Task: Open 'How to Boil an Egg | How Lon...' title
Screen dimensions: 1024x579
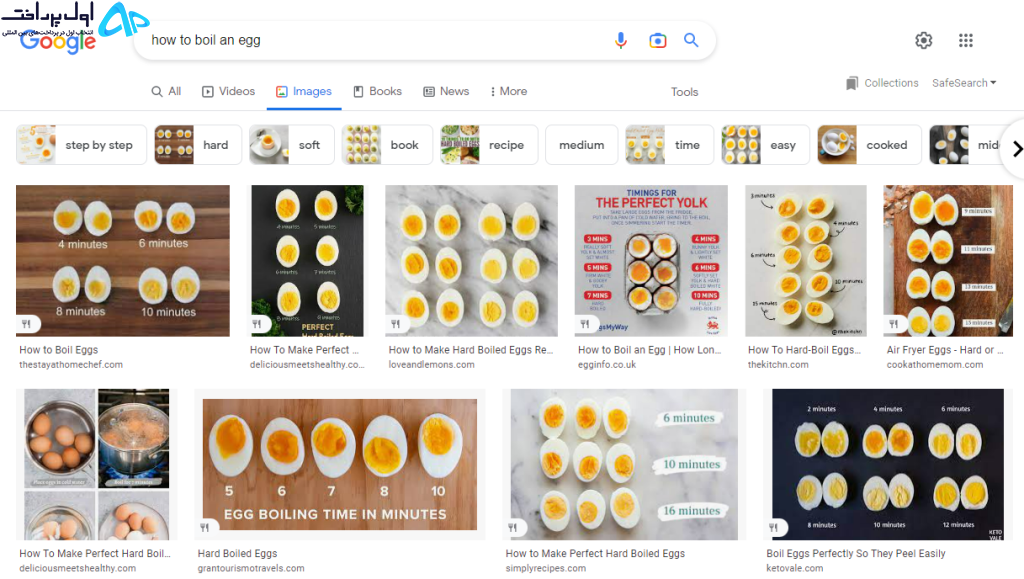Action: (649, 350)
